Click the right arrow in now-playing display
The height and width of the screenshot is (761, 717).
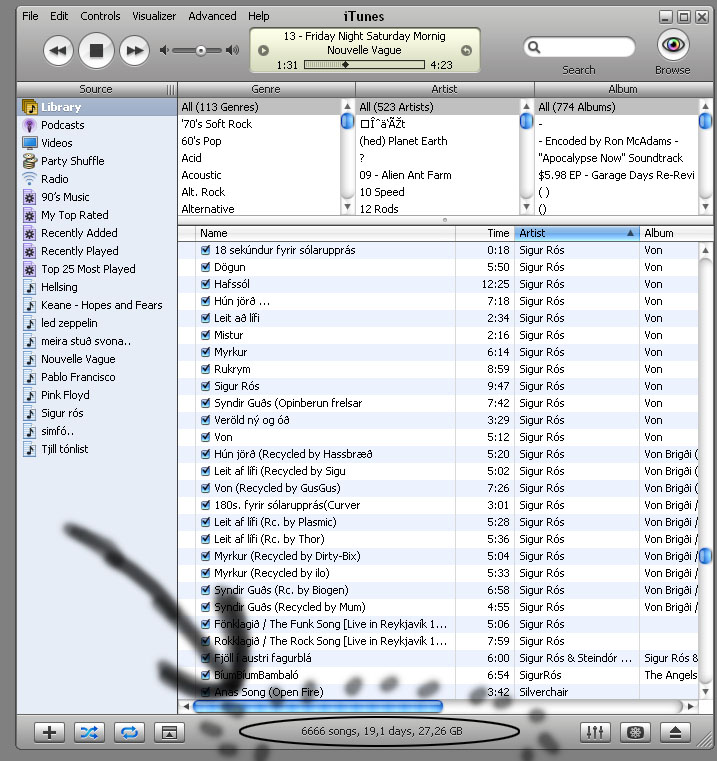(466, 50)
